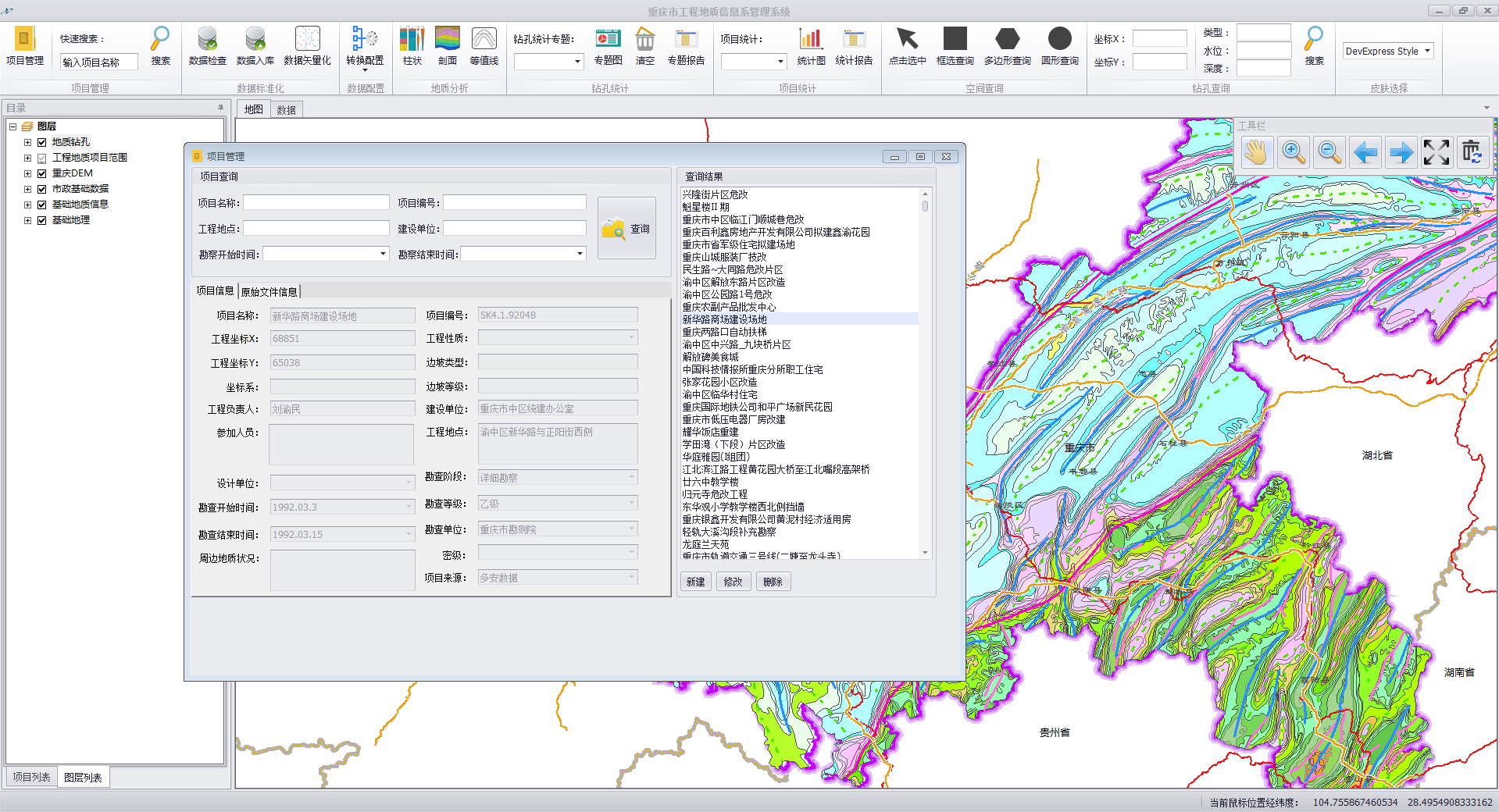This screenshot has width=1499, height=812.
Task: Click the 新建 button
Action: (x=695, y=582)
